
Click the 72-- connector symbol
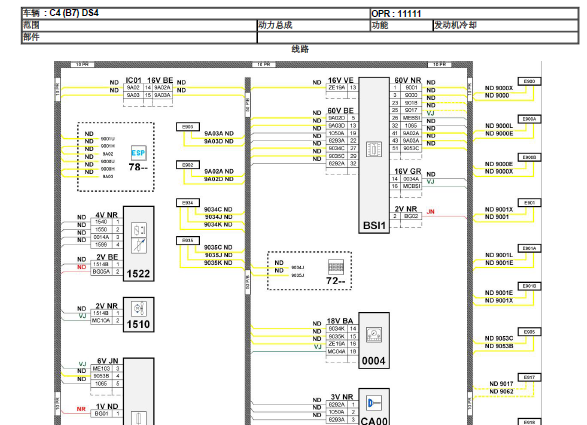[336, 267]
